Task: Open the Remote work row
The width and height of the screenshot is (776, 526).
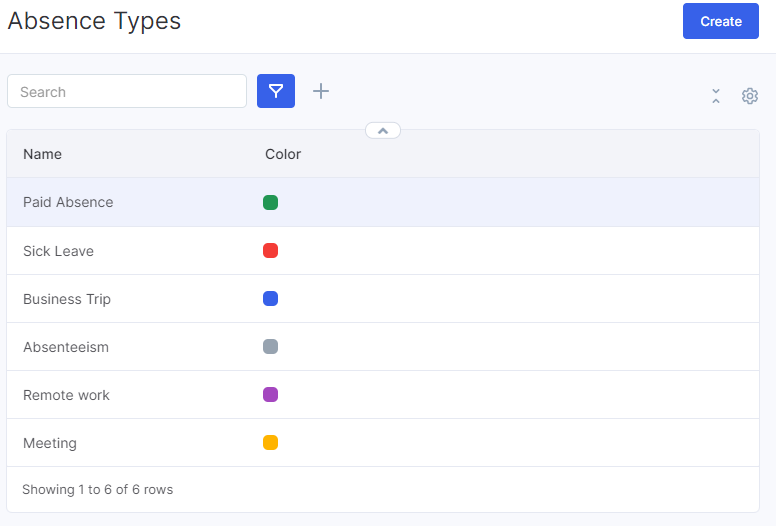Action: point(383,395)
